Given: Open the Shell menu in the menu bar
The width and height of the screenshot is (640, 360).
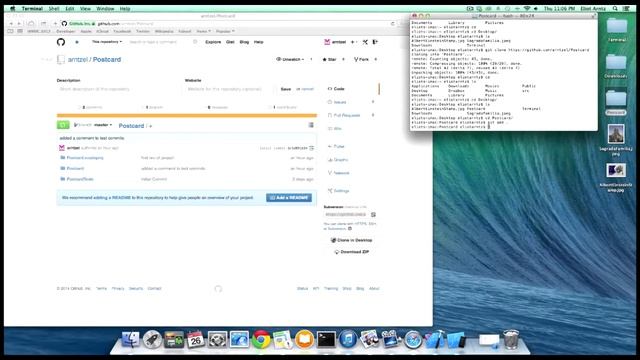Looking at the screenshot, I should click(54, 8).
